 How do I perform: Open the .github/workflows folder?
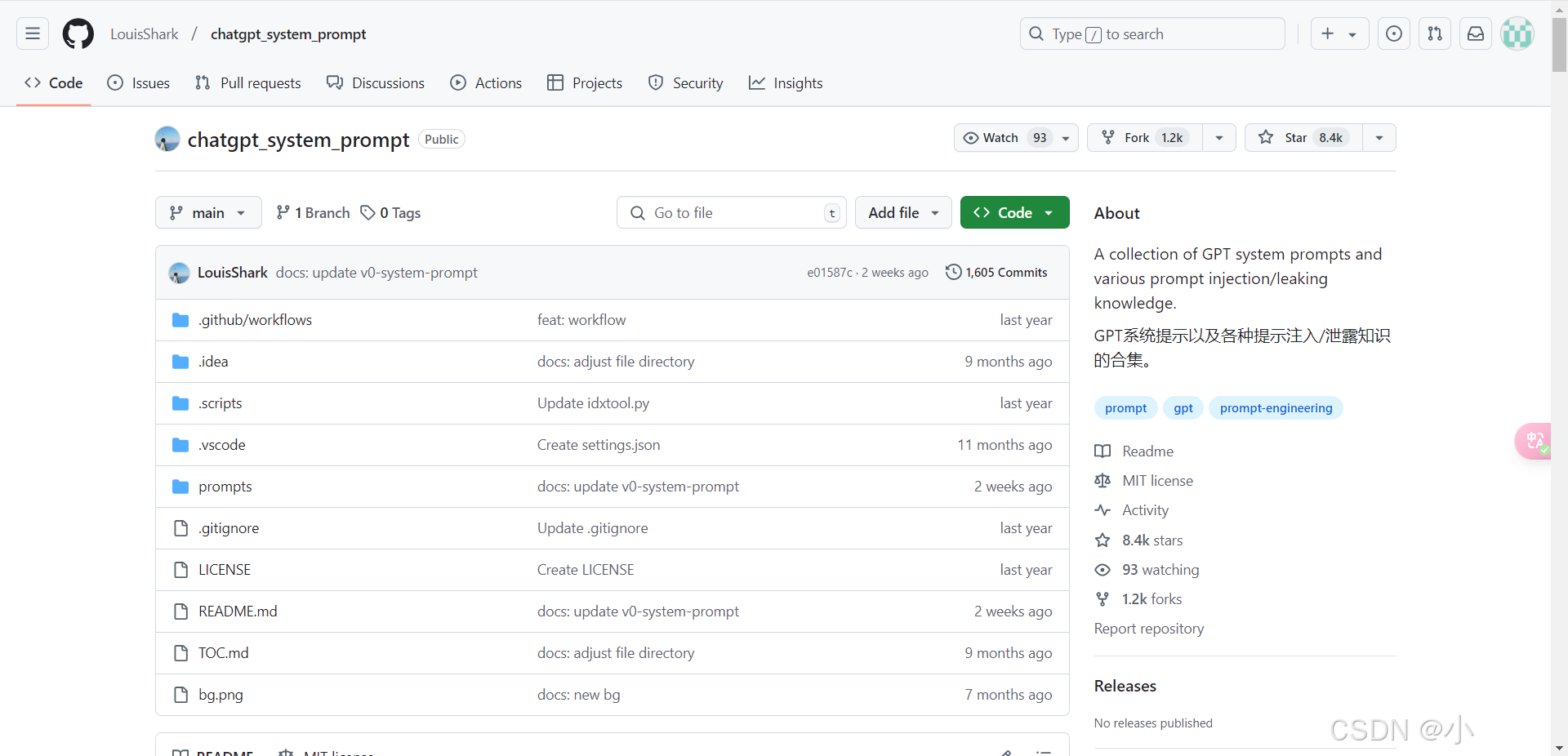pyautogui.click(x=255, y=320)
